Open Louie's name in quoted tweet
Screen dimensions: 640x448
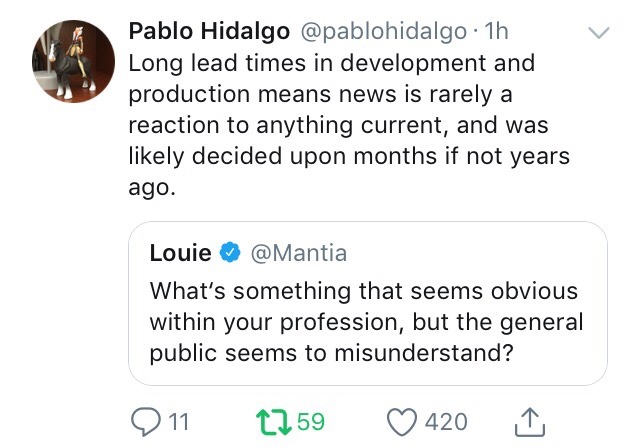[x=180, y=253]
